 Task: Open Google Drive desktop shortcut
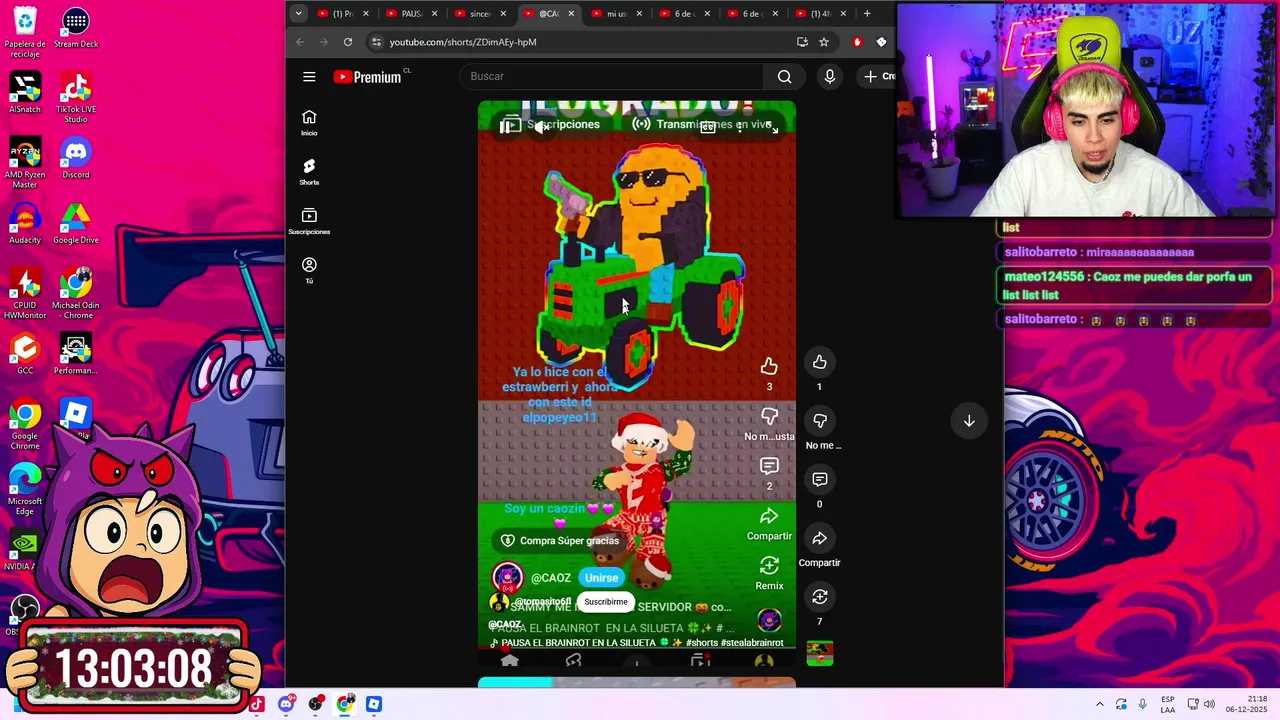[x=75, y=224]
